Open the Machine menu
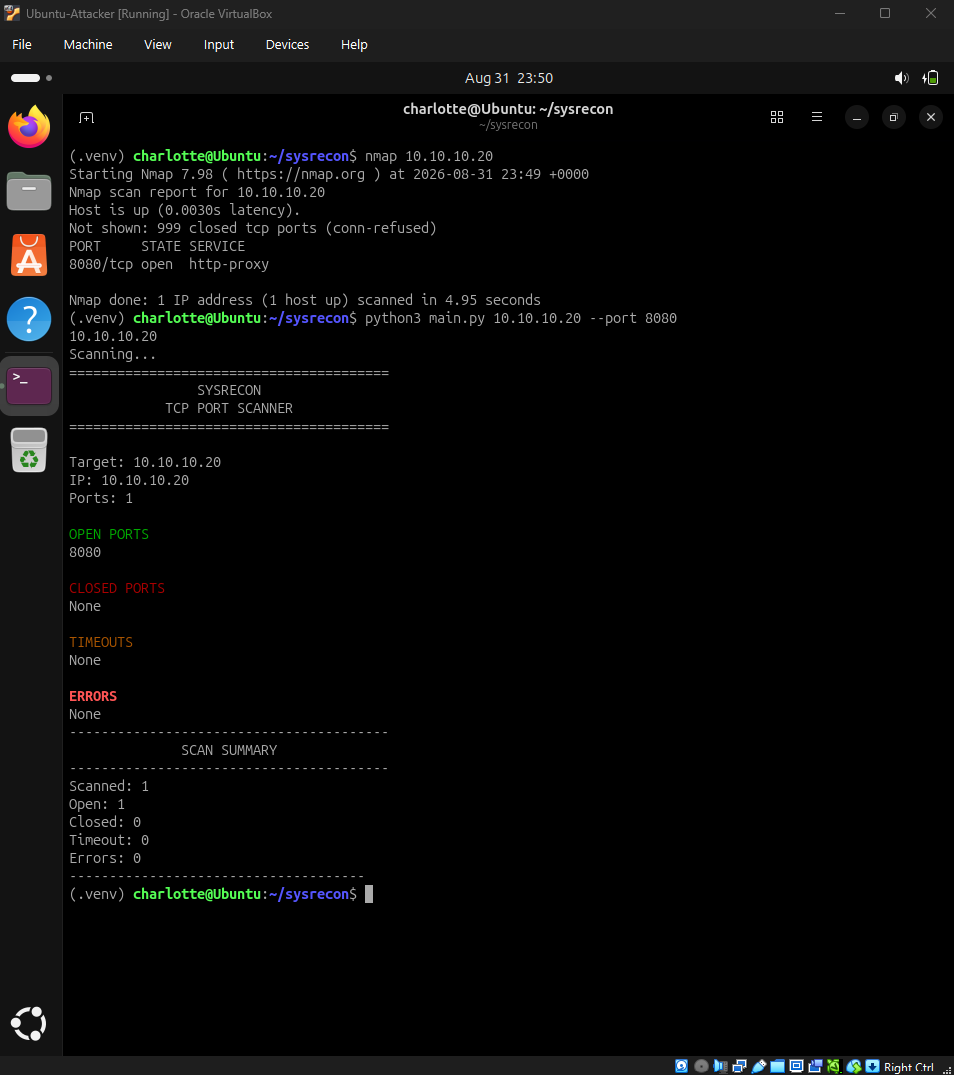954x1075 pixels. coord(88,45)
